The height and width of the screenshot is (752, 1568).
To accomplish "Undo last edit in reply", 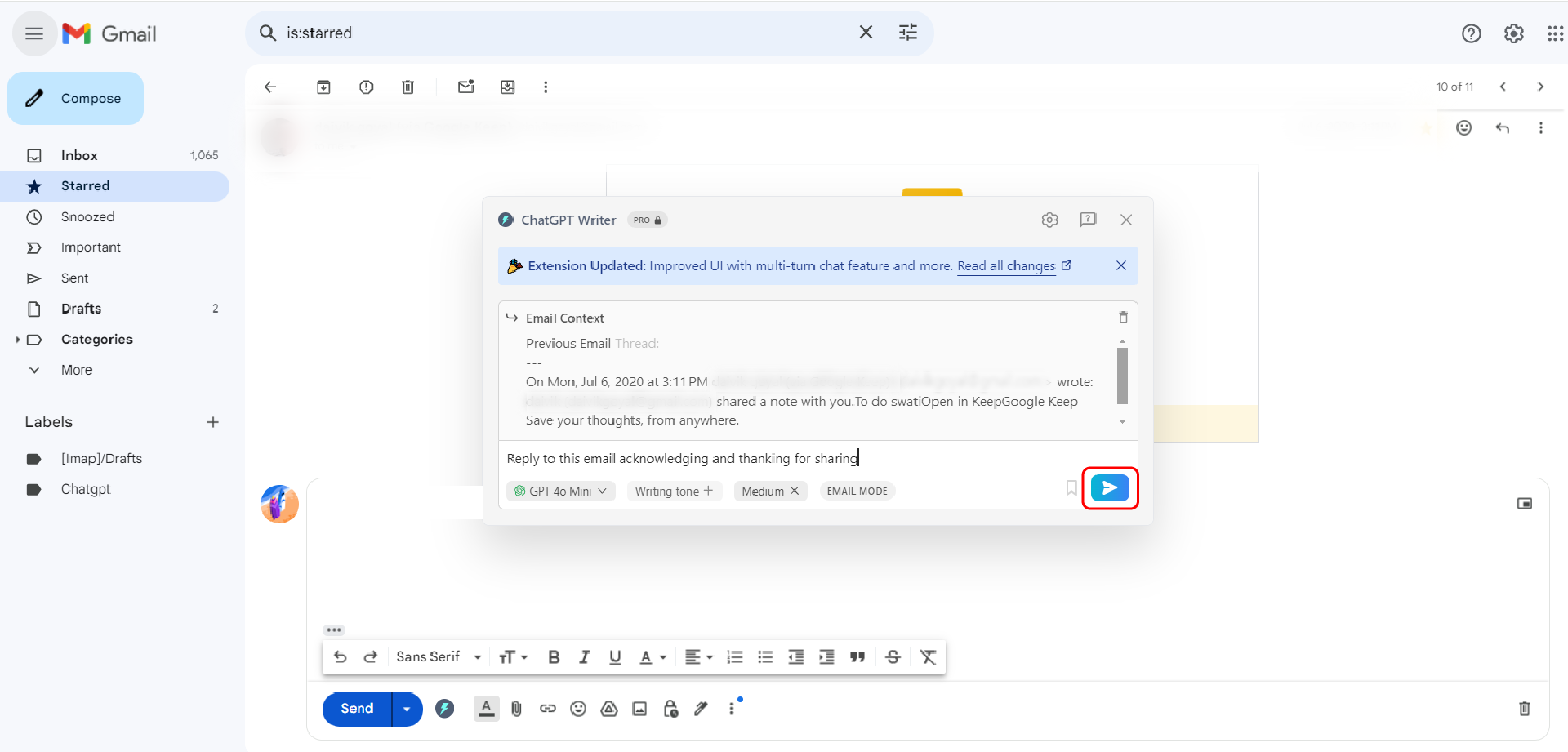I will point(341,657).
